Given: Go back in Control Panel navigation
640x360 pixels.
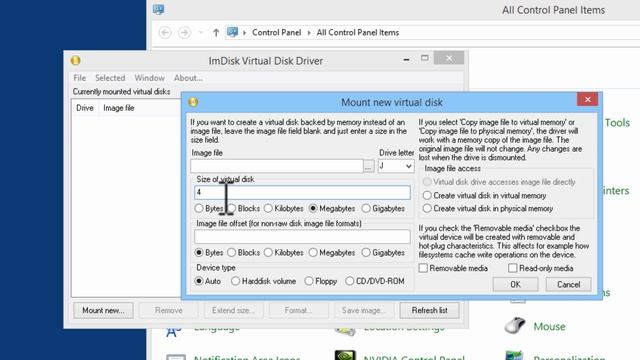Looking at the screenshot, I should (x=165, y=32).
